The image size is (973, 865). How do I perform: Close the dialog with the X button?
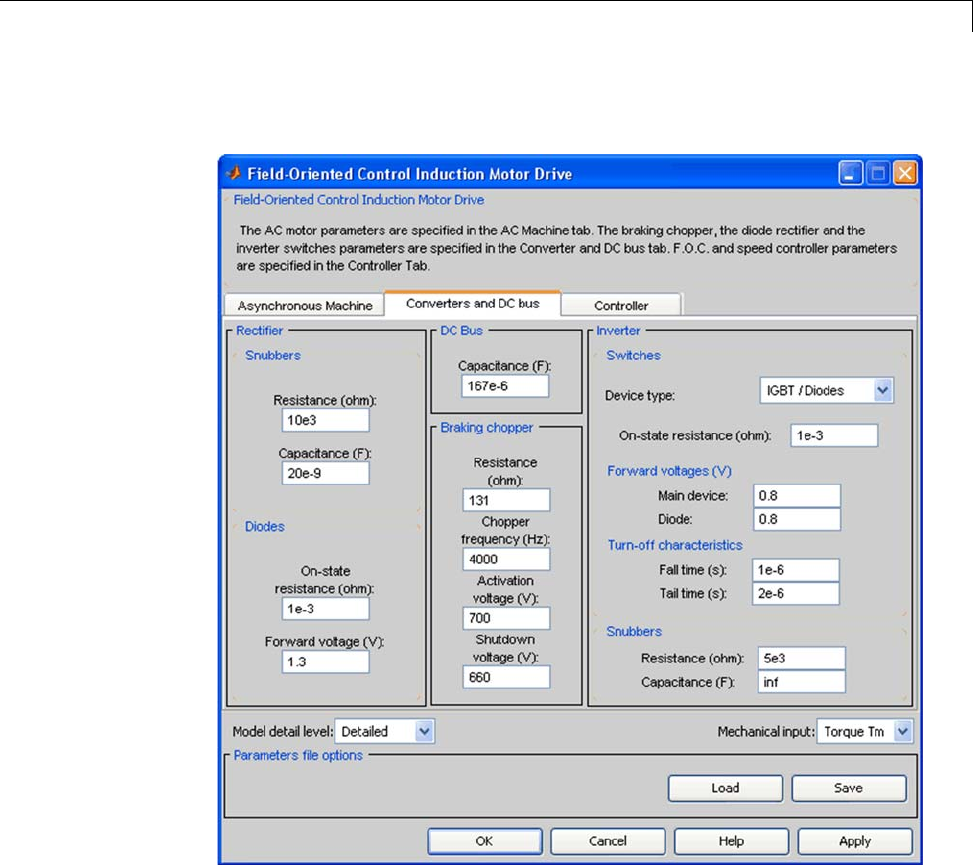pyautogui.click(x=905, y=173)
